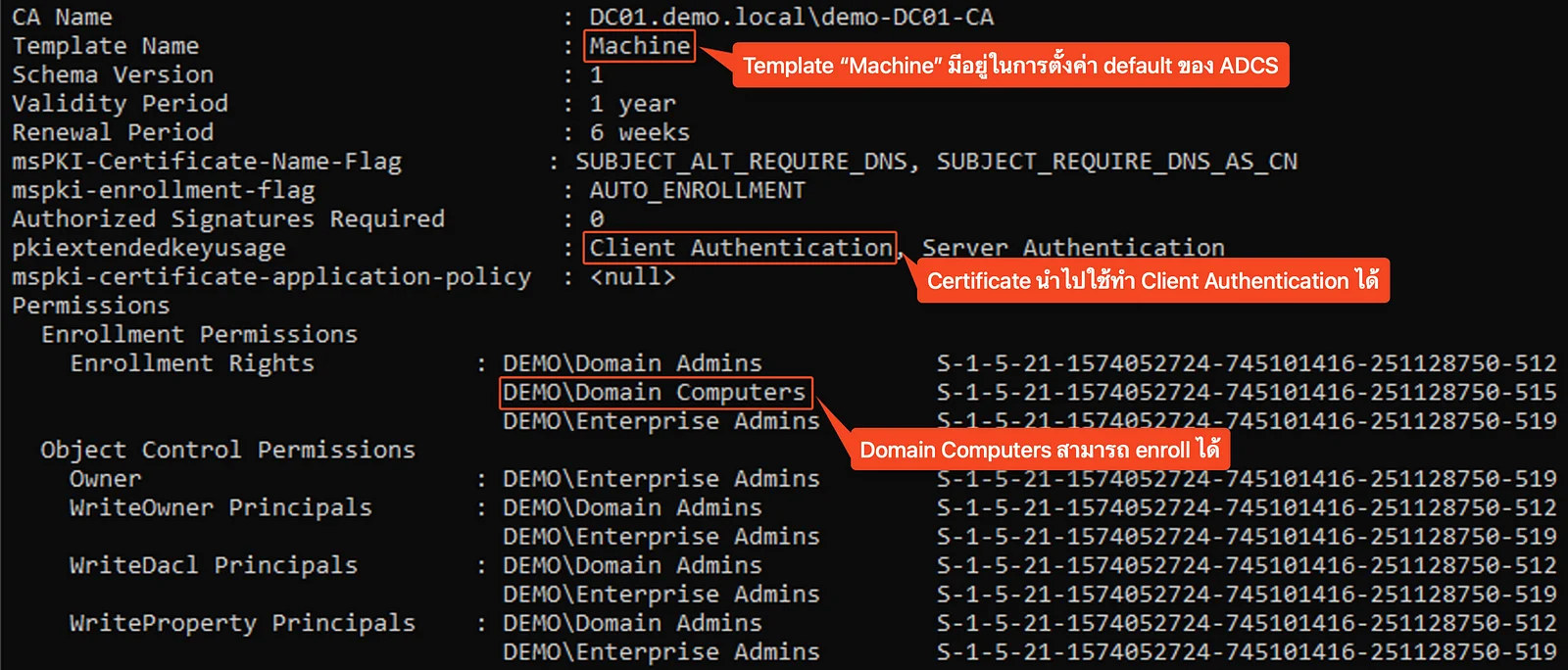Select the SID on the Owner row
The height and width of the screenshot is (670, 1568).
tap(1247, 479)
